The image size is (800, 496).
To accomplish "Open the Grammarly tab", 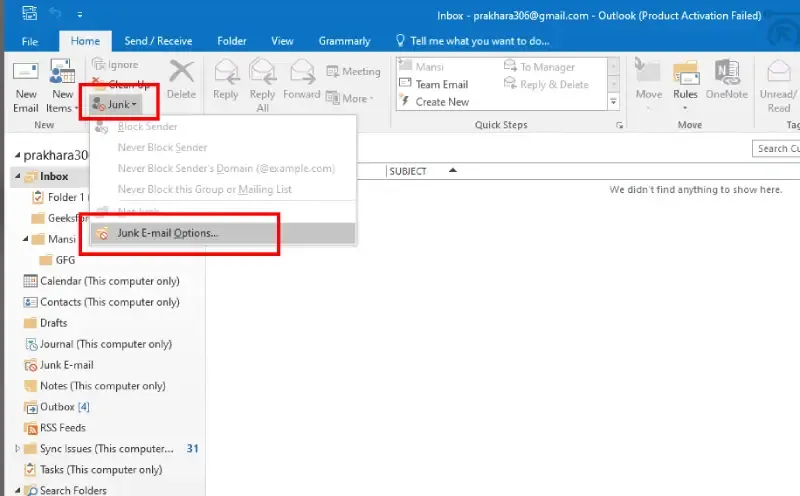I will (344, 41).
